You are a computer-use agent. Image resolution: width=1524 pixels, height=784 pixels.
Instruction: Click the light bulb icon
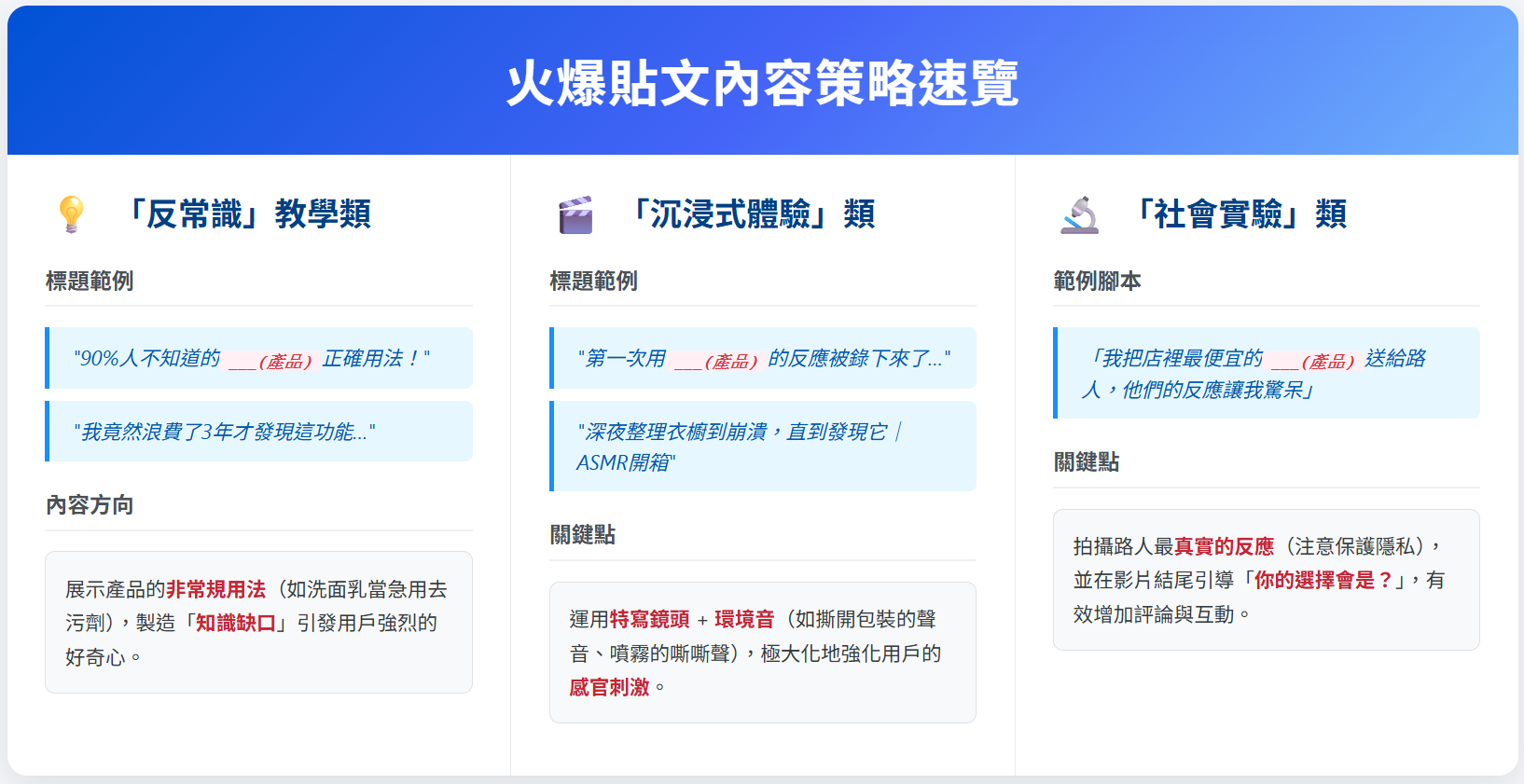71,214
